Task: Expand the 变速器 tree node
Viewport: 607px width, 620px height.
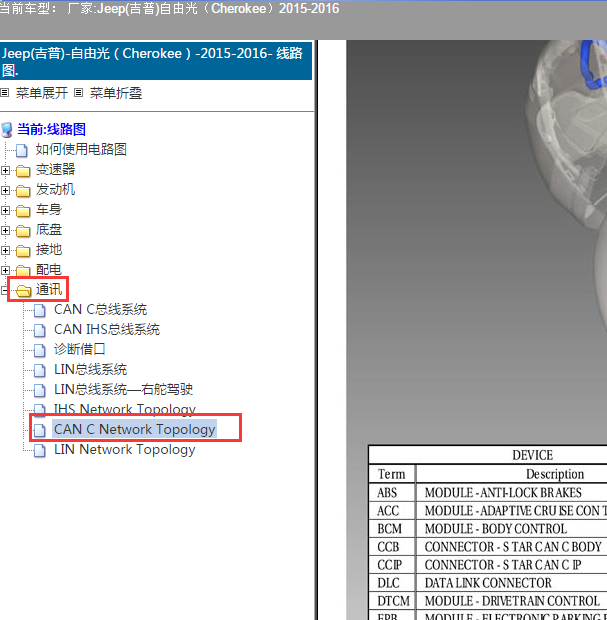Action: (x=5, y=170)
